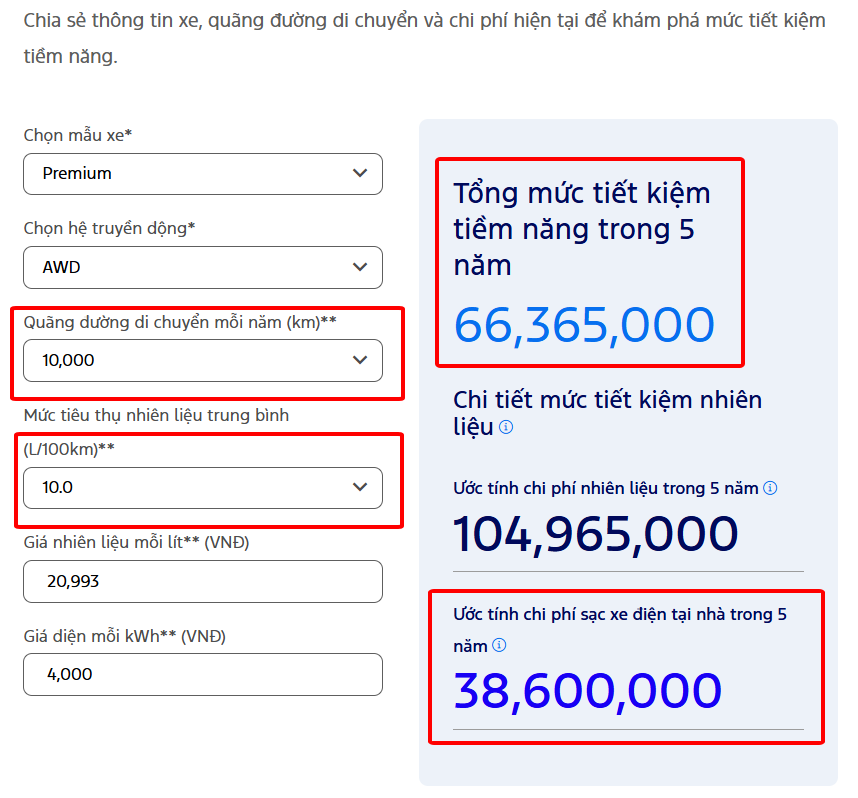Expand fuel consumption dropdown showing 10.0

tap(203, 488)
